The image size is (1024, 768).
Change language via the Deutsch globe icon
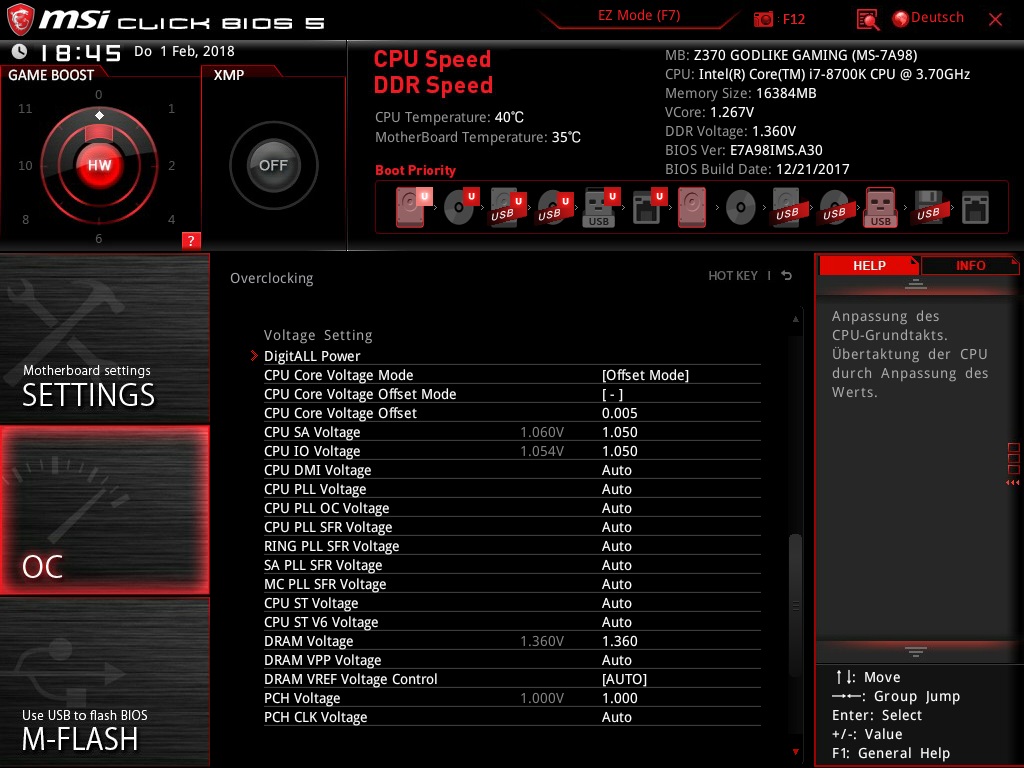click(x=901, y=19)
